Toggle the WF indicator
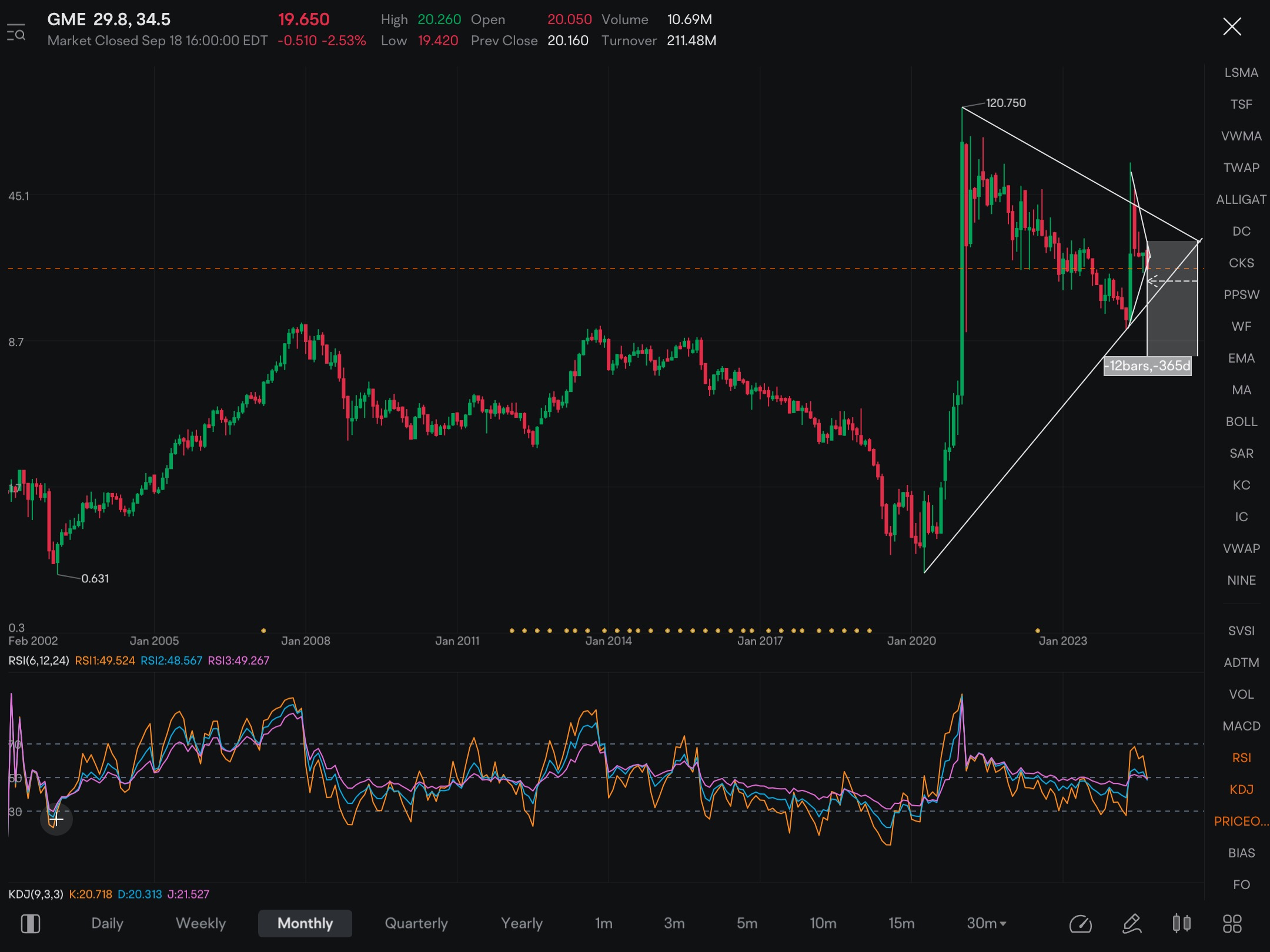The height and width of the screenshot is (952, 1270). click(x=1241, y=327)
